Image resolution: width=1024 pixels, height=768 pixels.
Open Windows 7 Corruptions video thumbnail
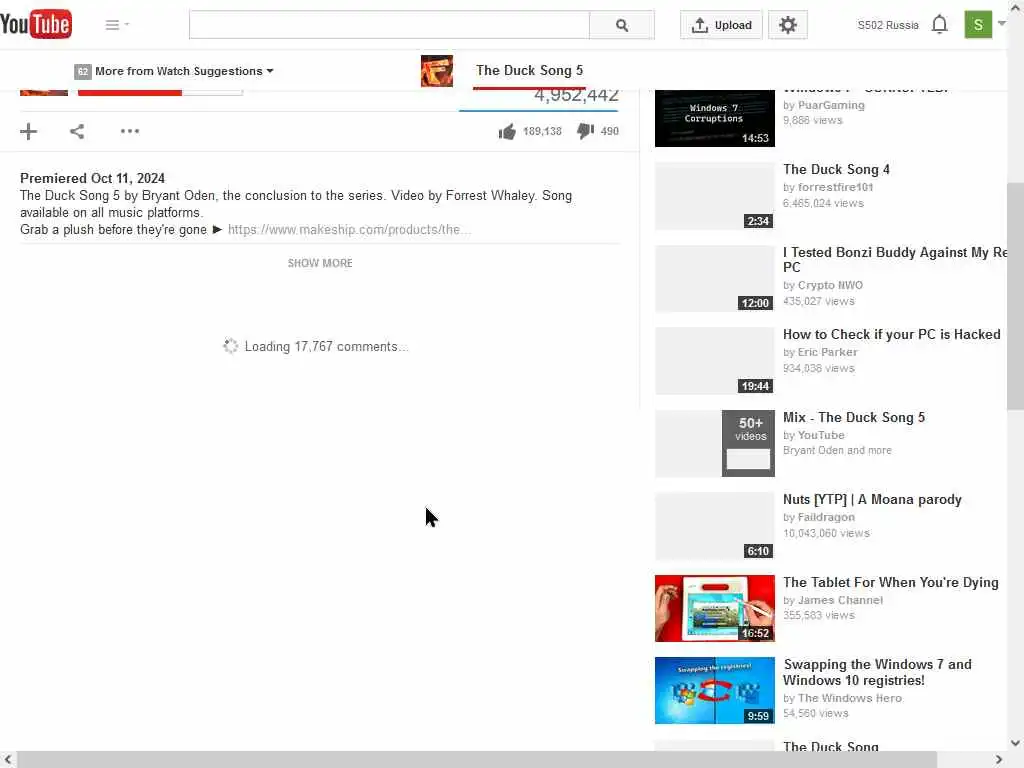click(x=714, y=118)
